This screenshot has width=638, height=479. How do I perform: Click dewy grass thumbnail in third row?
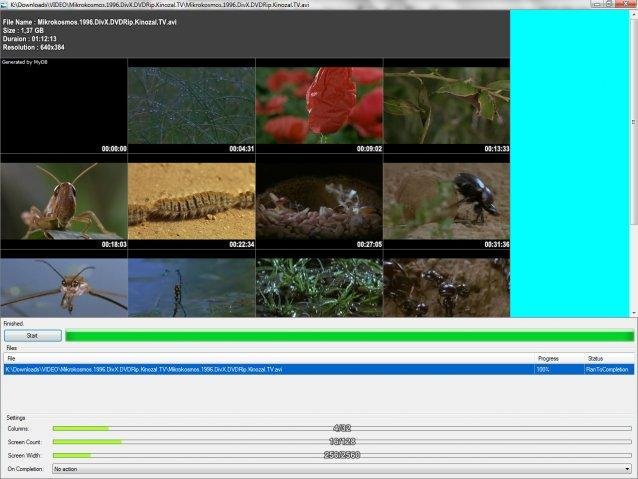[x=319, y=284]
